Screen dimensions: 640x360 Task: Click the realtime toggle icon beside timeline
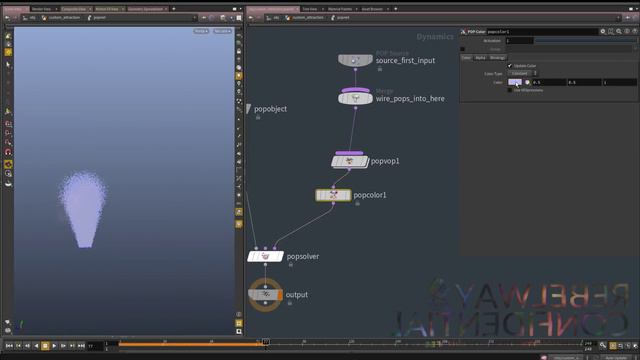click(613, 345)
